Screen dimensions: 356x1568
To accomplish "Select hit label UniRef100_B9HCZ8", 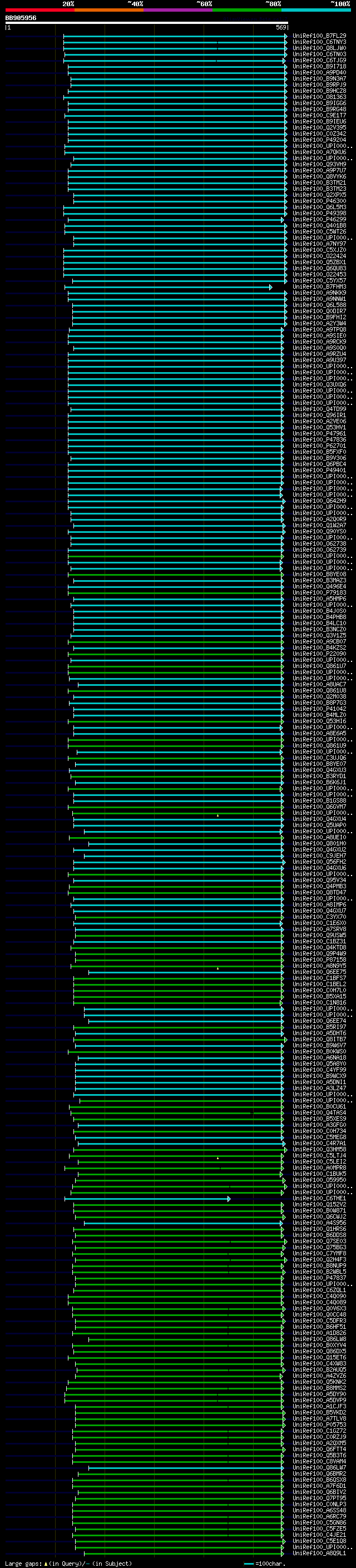I will [319, 91].
